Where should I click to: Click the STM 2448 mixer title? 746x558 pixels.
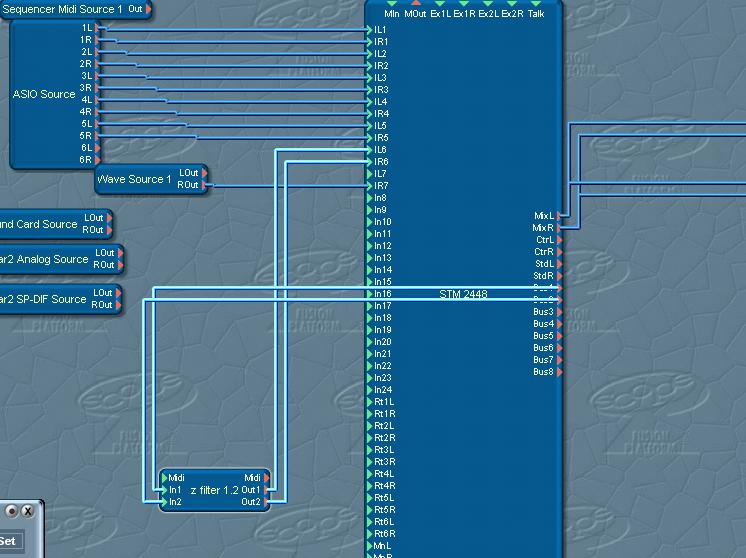pyautogui.click(x=463, y=294)
